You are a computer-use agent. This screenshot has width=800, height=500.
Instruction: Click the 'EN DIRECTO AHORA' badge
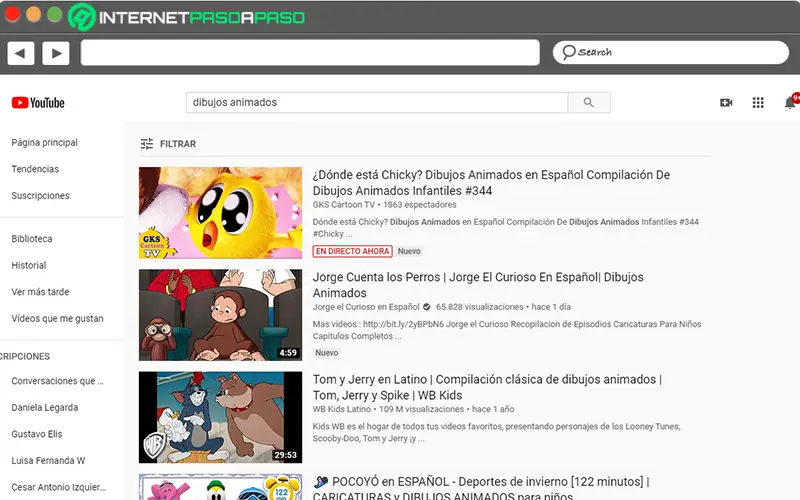coord(353,251)
